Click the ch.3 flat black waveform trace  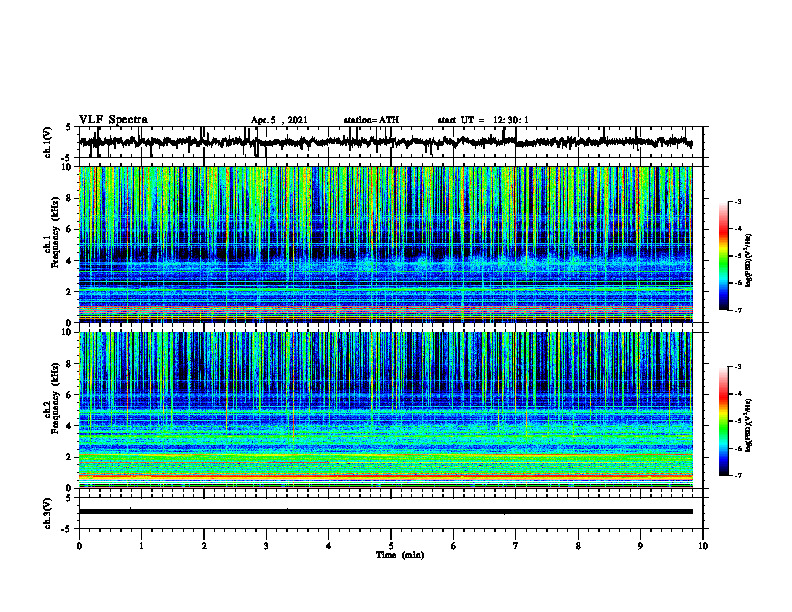385,512
